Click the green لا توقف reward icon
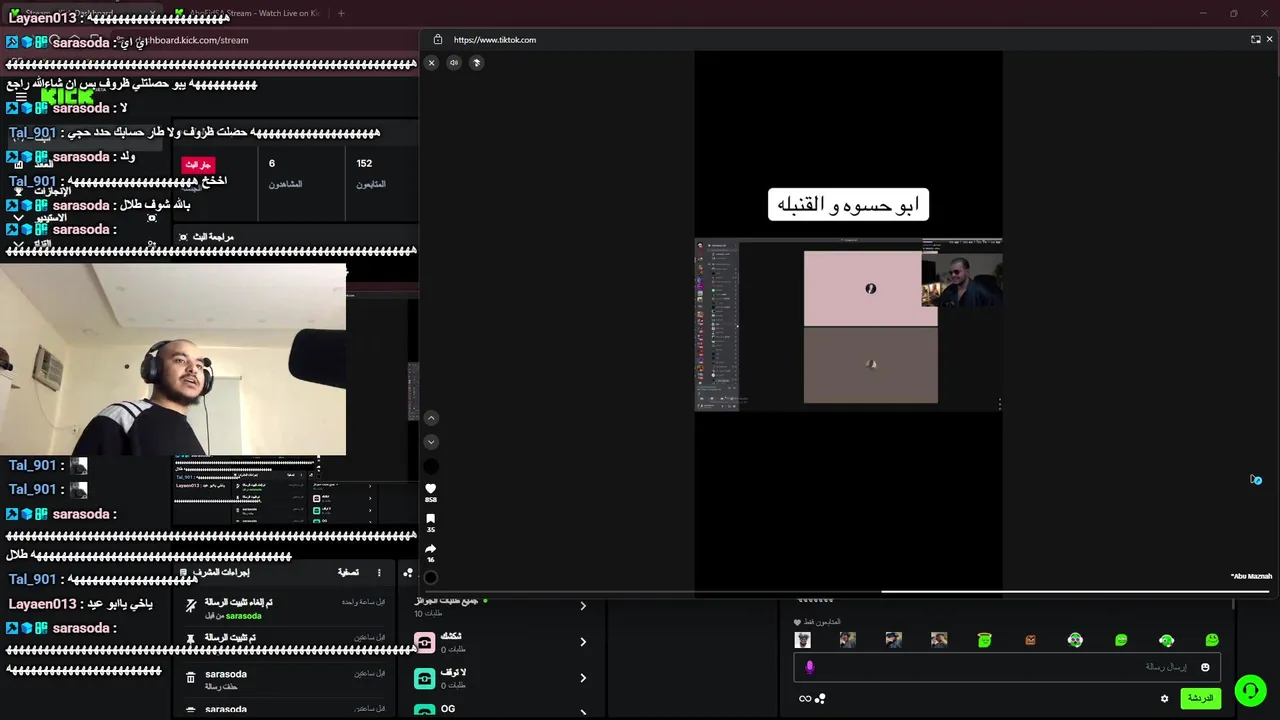 425,678
